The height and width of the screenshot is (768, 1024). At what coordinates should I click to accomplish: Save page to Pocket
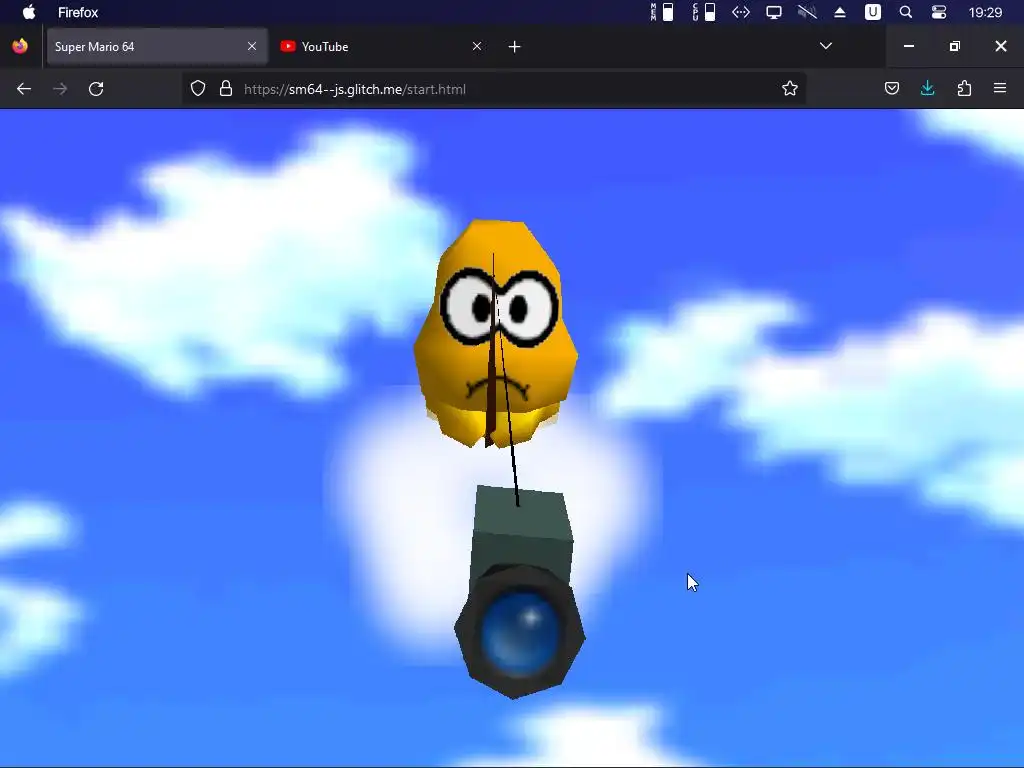[x=891, y=88]
